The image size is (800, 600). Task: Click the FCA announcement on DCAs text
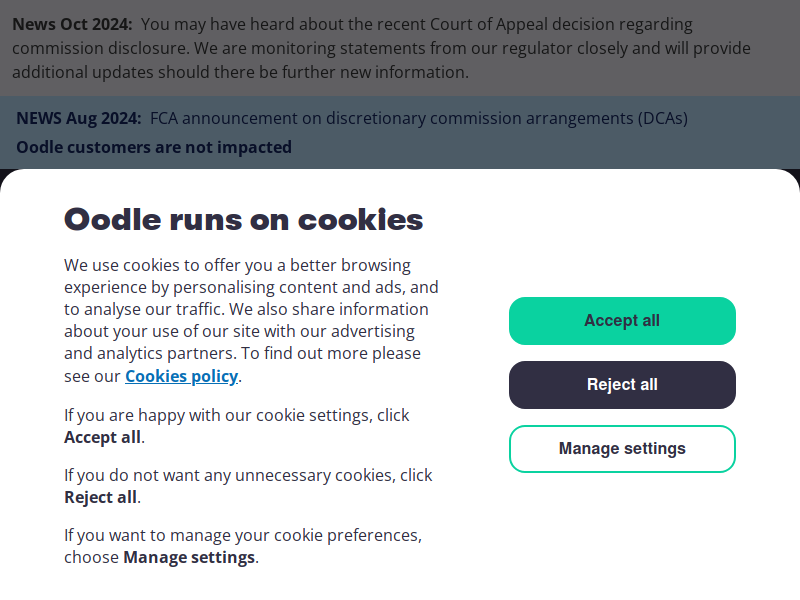[419, 118]
